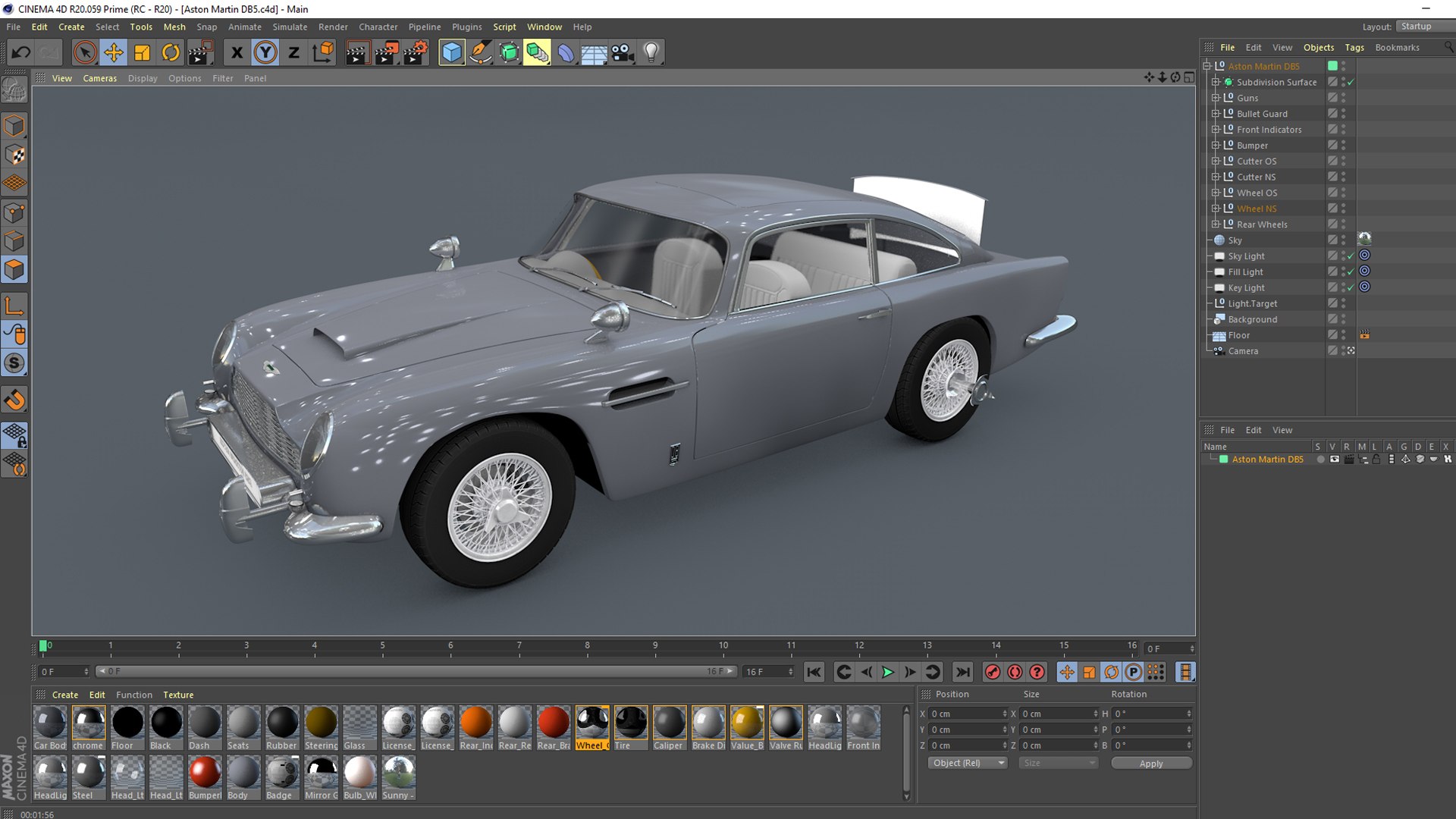
Task: Activate the Scale tool
Action: (x=143, y=52)
